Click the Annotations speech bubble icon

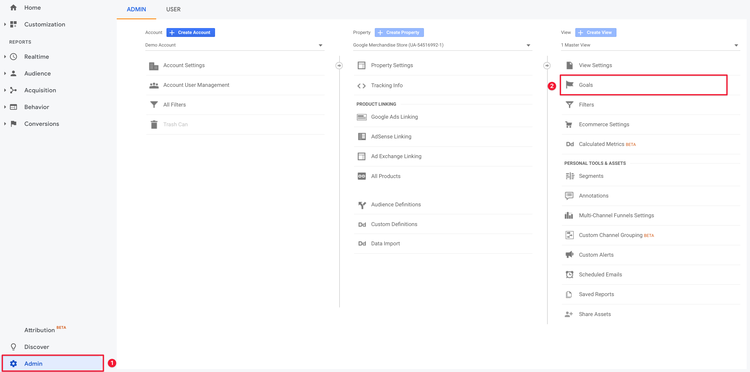coord(569,196)
